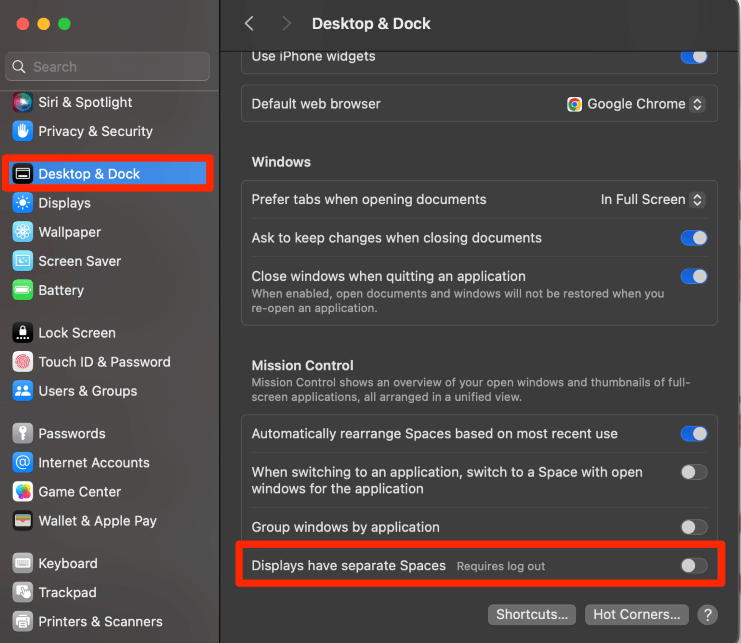Open Screen Saver settings icon
741x643 pixels.
(x=23, y=261)
